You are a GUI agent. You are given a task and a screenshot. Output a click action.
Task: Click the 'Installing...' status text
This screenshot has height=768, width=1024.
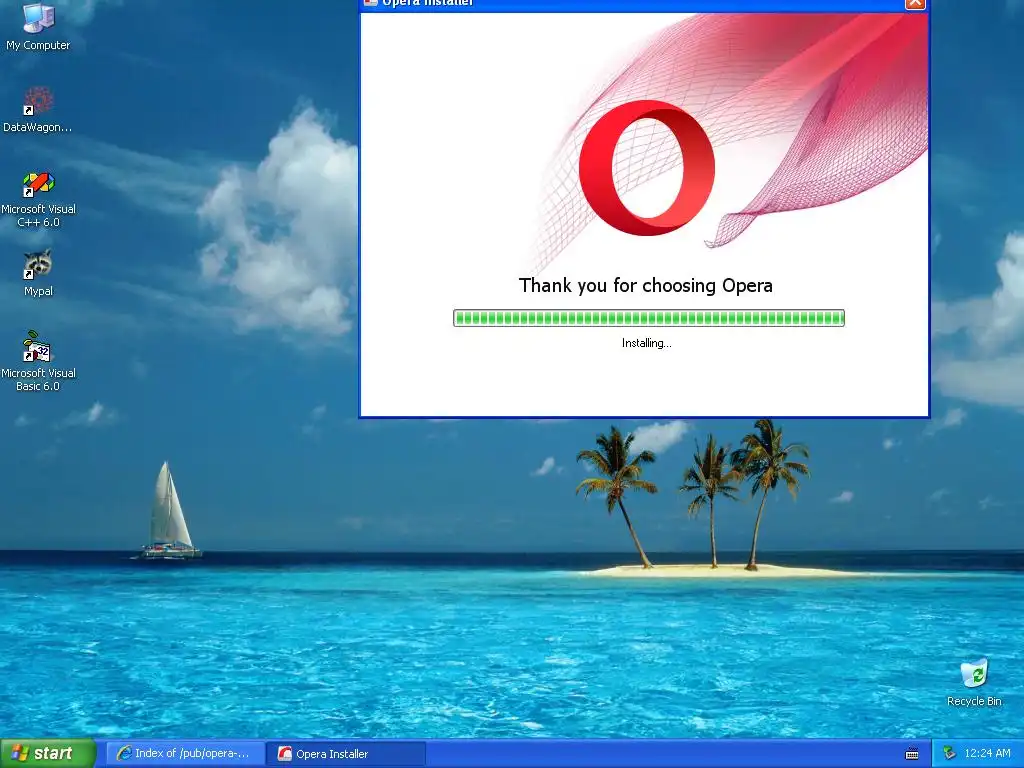[x=647, y=343]
